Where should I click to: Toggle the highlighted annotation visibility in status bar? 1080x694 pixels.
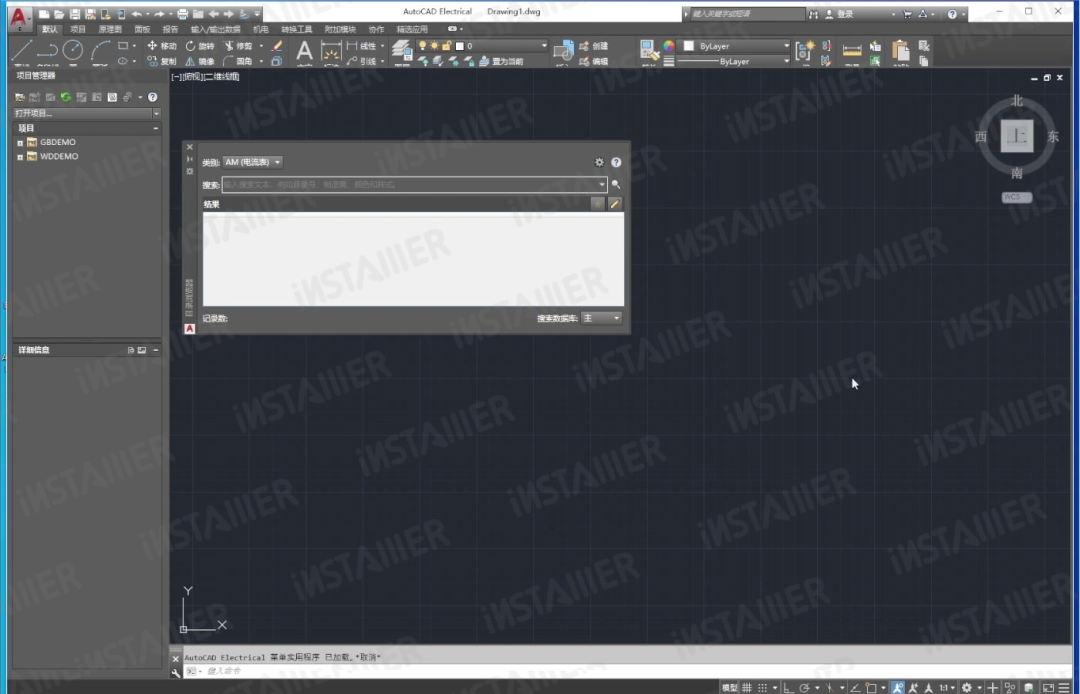click(x=897, y=687)
